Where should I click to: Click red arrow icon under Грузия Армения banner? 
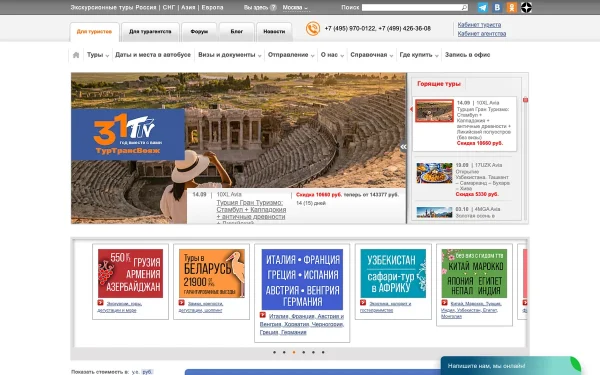[100, 303]
